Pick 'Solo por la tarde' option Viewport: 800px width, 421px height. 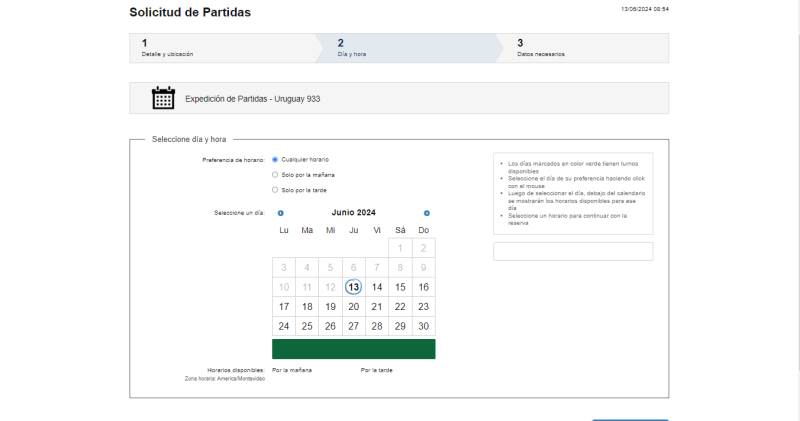[x=275, y=189]
